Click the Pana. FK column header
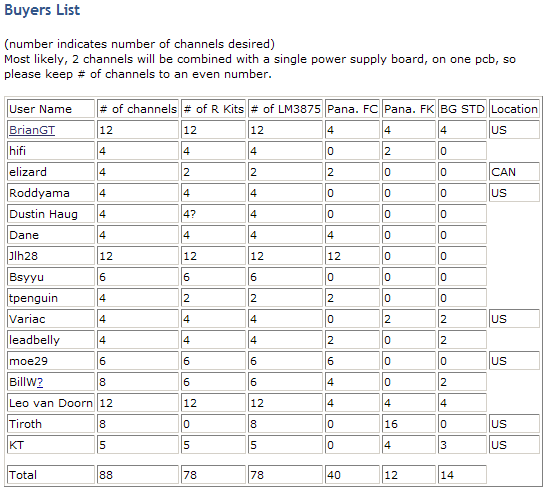Screen dimensions: 547x491 coord(409,109)
